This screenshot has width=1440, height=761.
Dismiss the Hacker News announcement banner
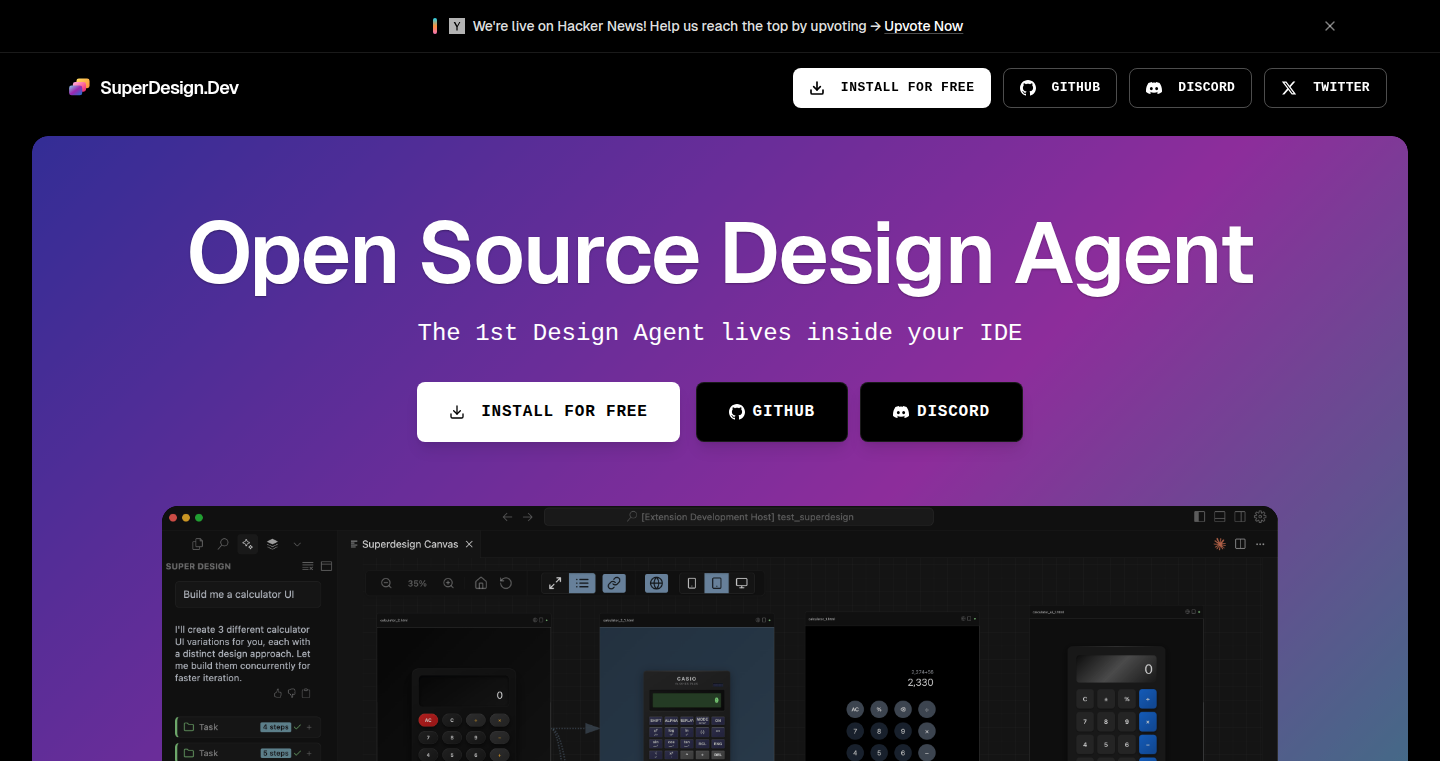[x=1330, y=26]
